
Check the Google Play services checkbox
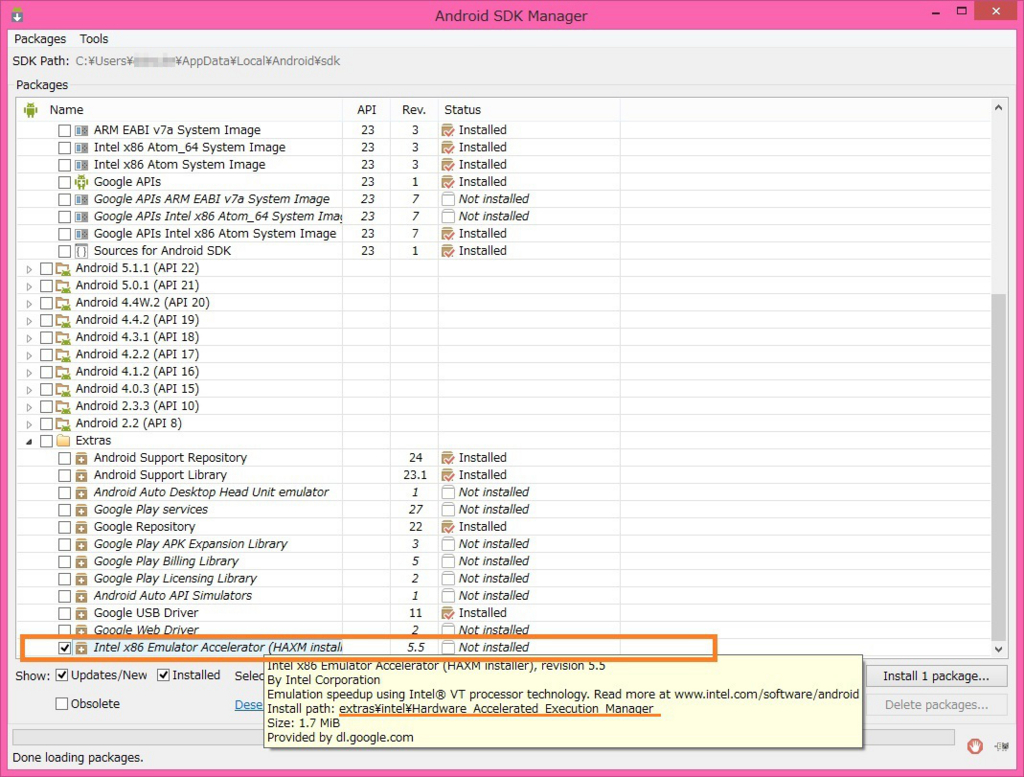64,510
